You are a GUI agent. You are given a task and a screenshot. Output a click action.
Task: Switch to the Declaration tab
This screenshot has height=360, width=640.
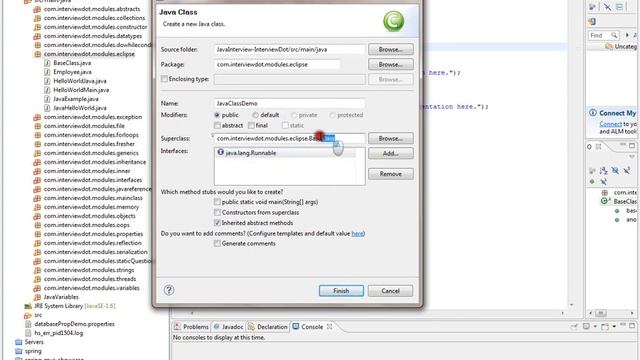pyautogui.click(x=268, y=327)
